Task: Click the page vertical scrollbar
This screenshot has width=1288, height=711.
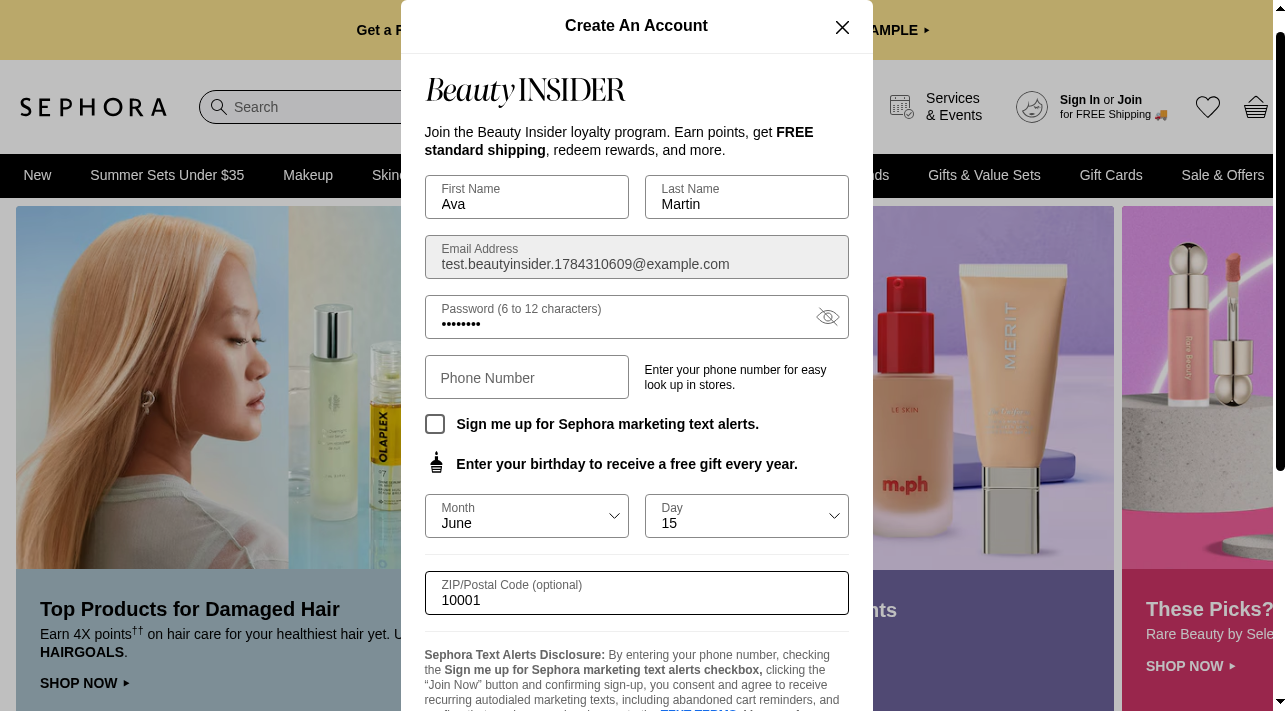Action: 1280,250
